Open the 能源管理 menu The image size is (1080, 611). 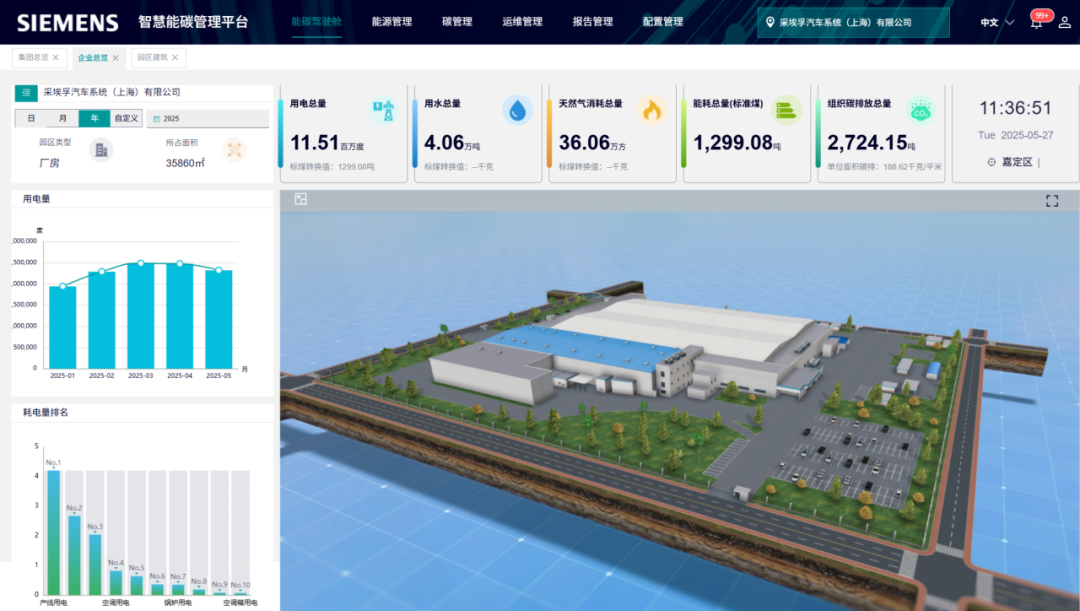point(391,22)
